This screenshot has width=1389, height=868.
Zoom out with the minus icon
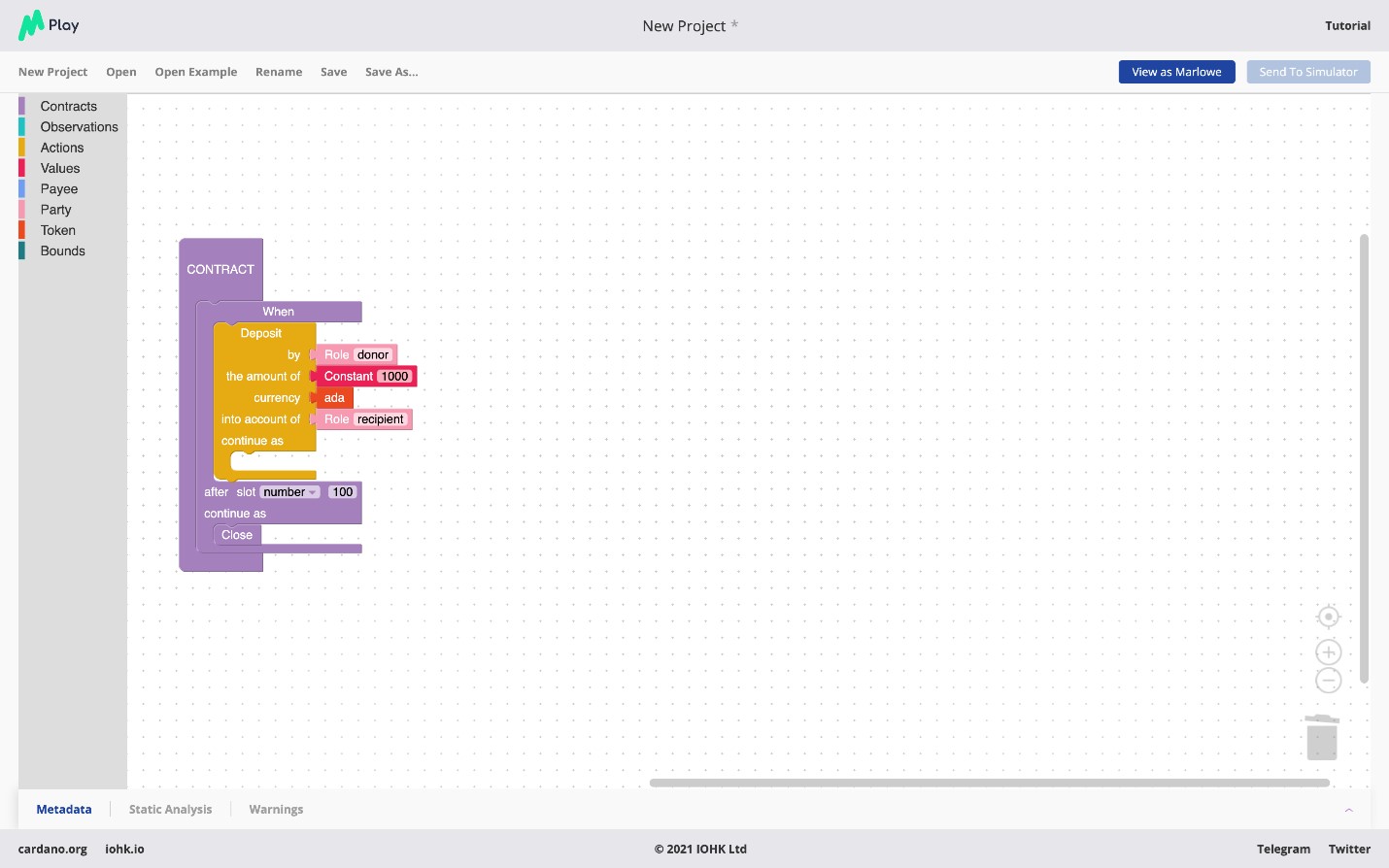click(1328, 681)
